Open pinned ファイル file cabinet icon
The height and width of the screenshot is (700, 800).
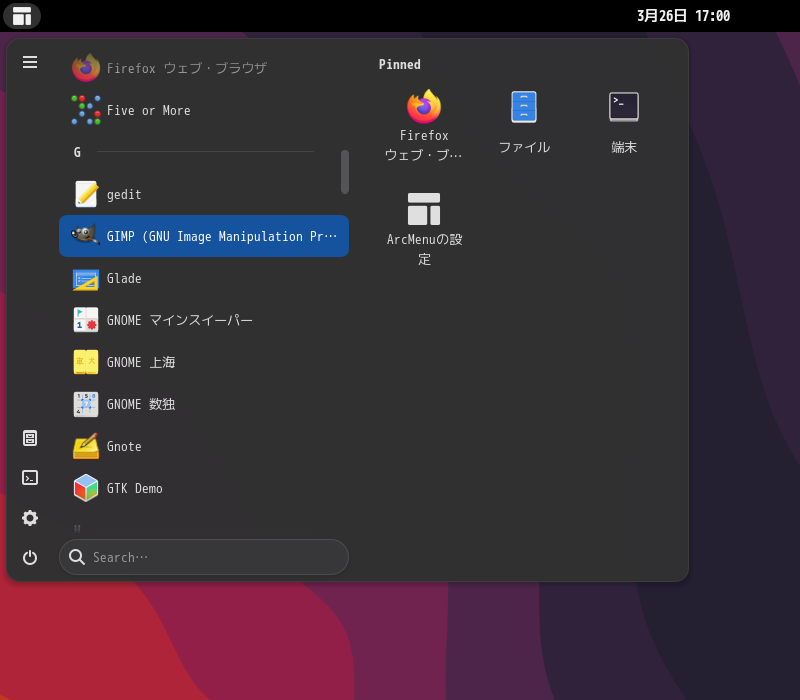click(x=524, y=107)
